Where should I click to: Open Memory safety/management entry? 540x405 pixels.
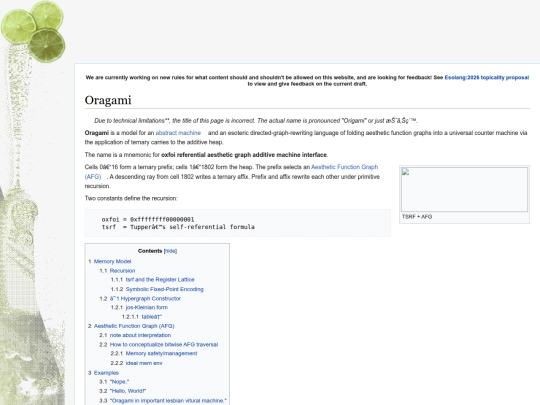pyautogui.click(x=161, y=353)
